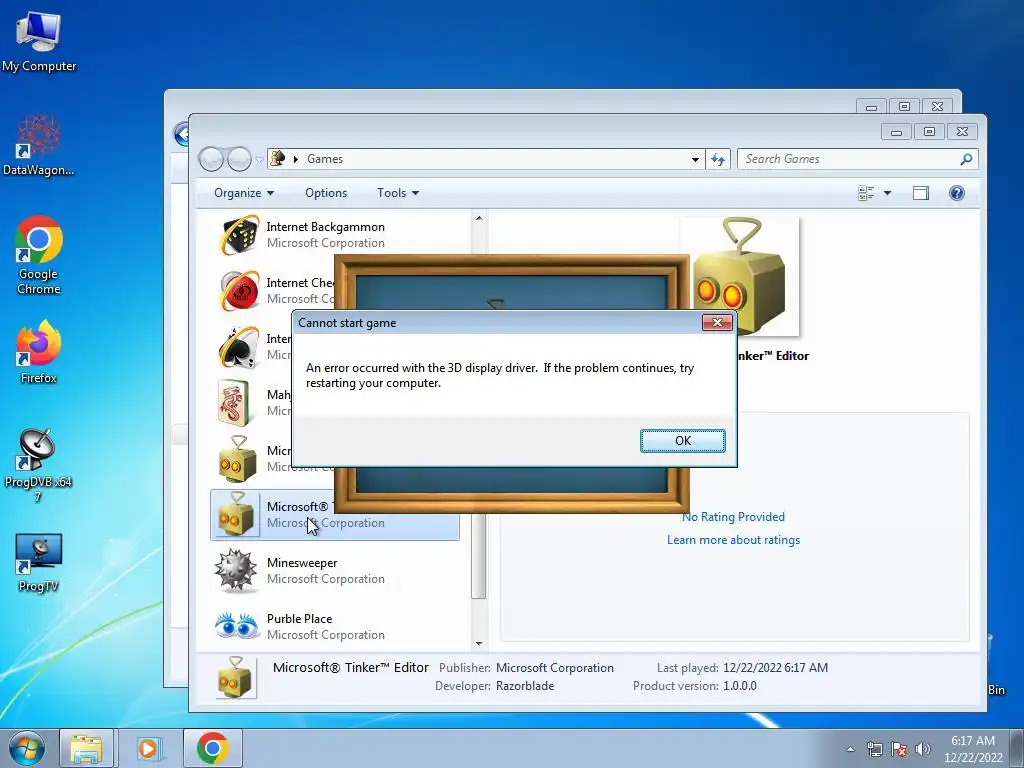Open Windows Media Player from taskbar
Viewport: 1024px width, 768px height.
click(148, 748)
